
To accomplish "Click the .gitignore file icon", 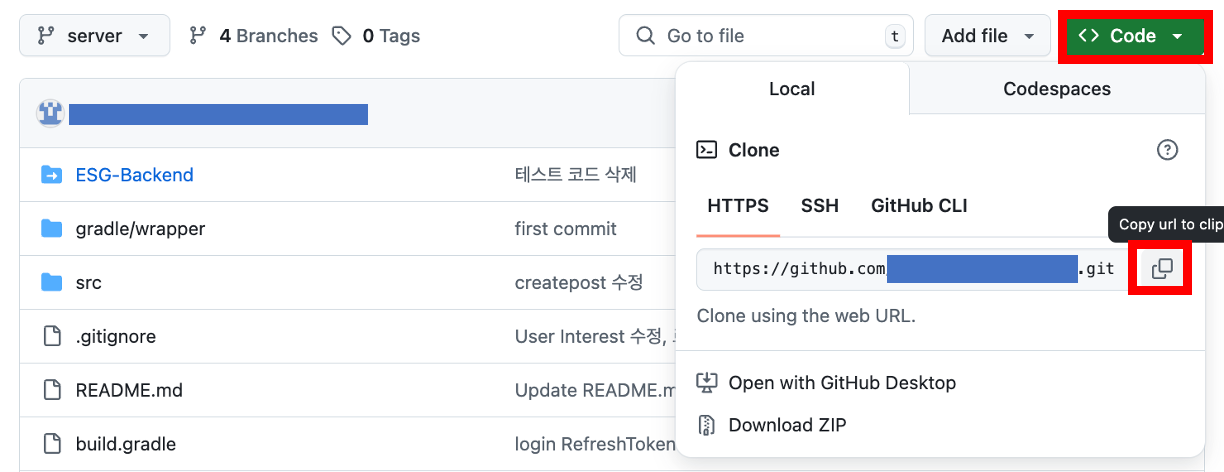I will [52, 337].
